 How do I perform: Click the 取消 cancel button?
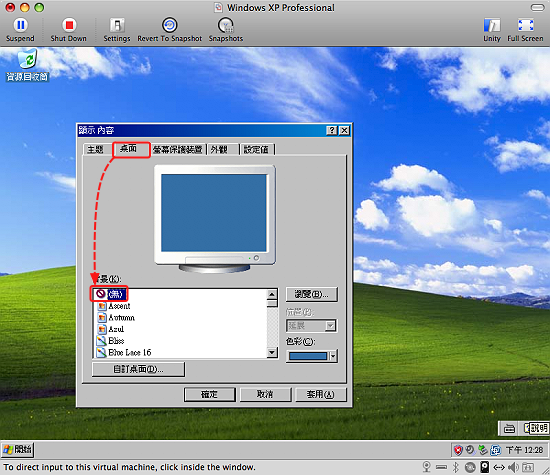coord(265,395)
